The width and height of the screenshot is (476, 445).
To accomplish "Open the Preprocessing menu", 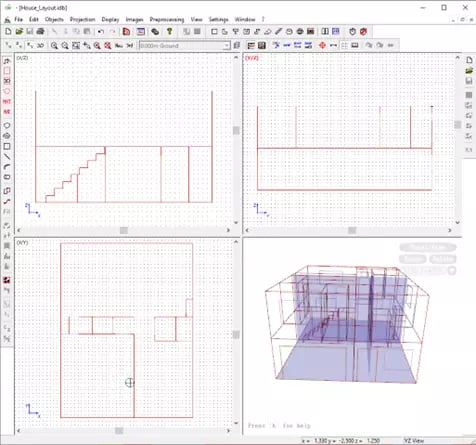I will [x=167, y=19].
